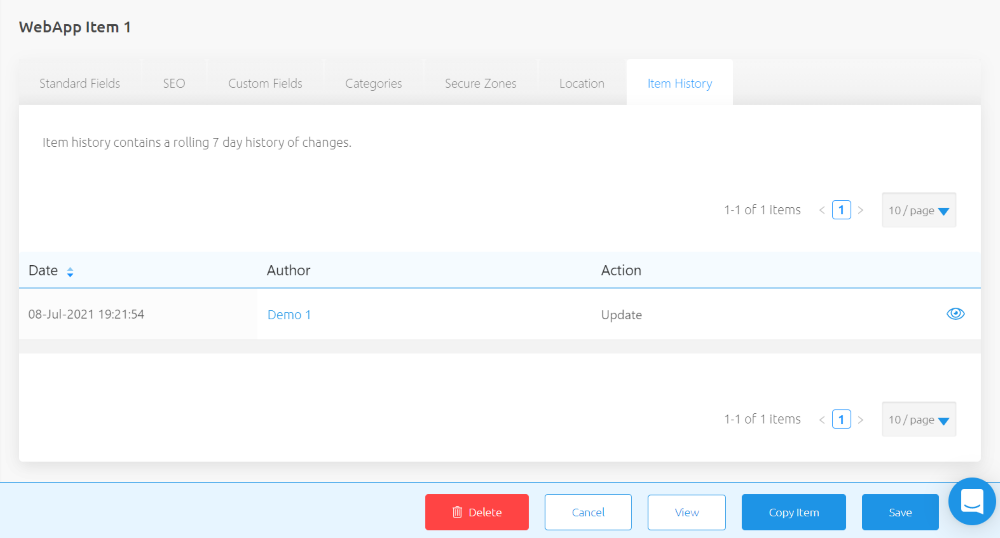Screen dimensions: 1000x538
Task: Expand the top 10 / page dropdown
Action: (x=918, y=210)
